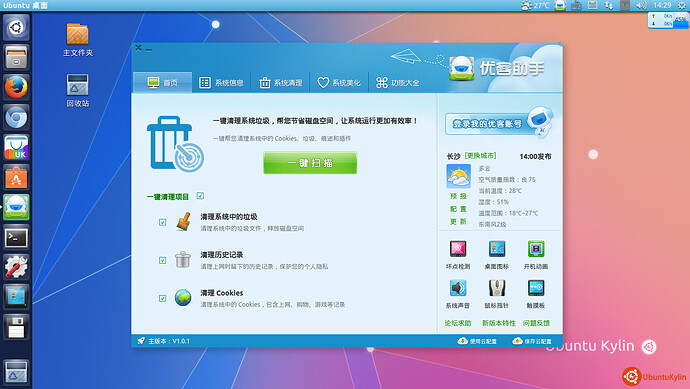Click 使用云配置 in the status bar
690x389 pixels.
tap(477, 341)
